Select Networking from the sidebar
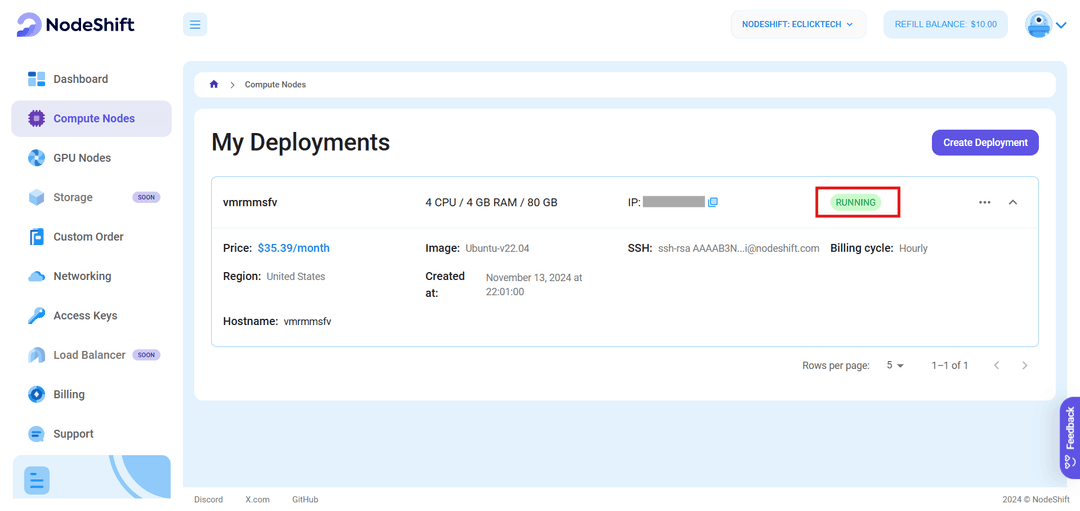The width and height of the screenshot is (1080, 511). pos(82,276)
